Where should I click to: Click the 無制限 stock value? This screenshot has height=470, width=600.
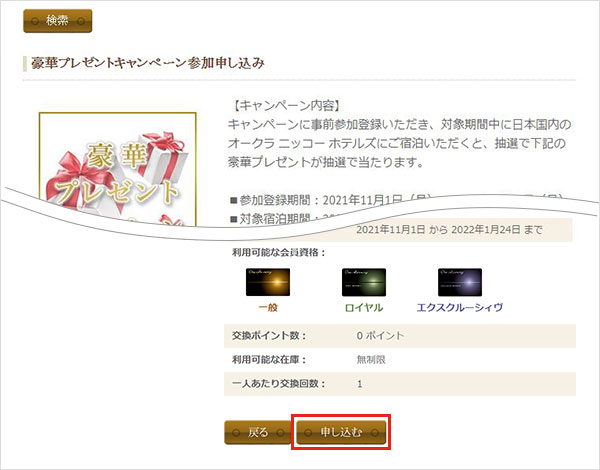371,359
